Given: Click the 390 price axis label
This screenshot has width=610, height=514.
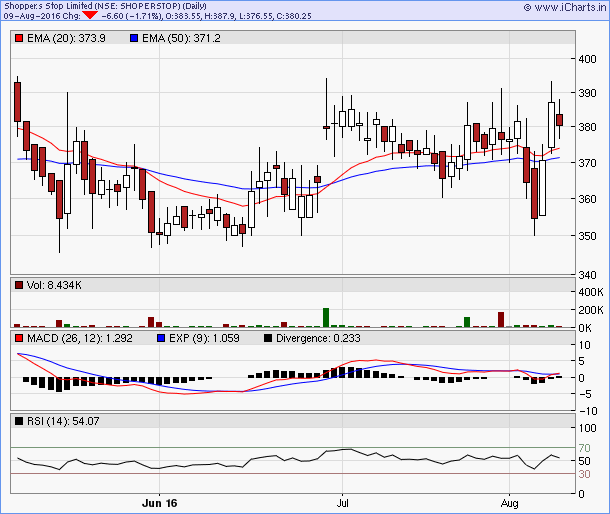Looking at the screenshot, I should 587,93.
